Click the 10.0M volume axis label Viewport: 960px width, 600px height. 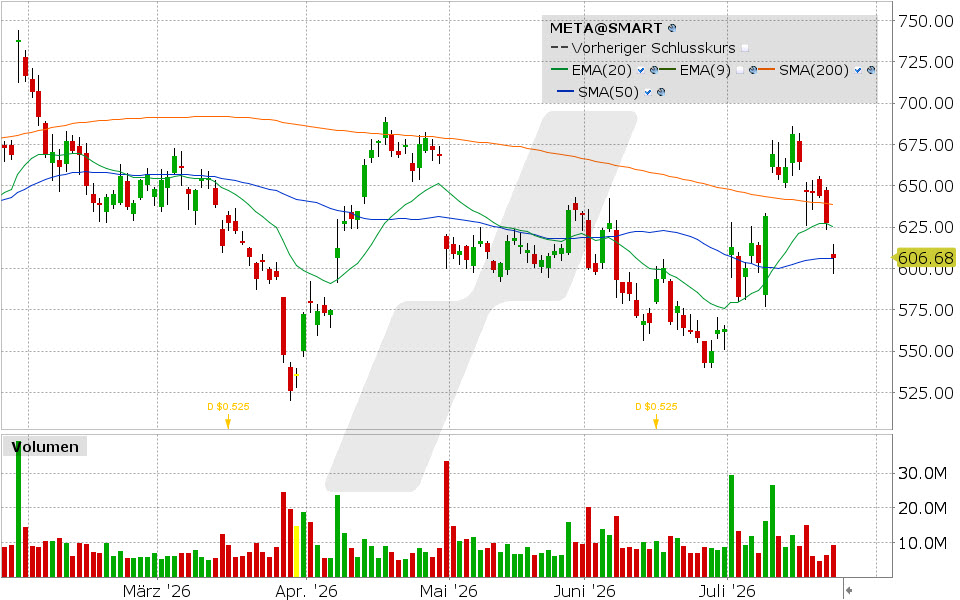click(x=922, y=543)
